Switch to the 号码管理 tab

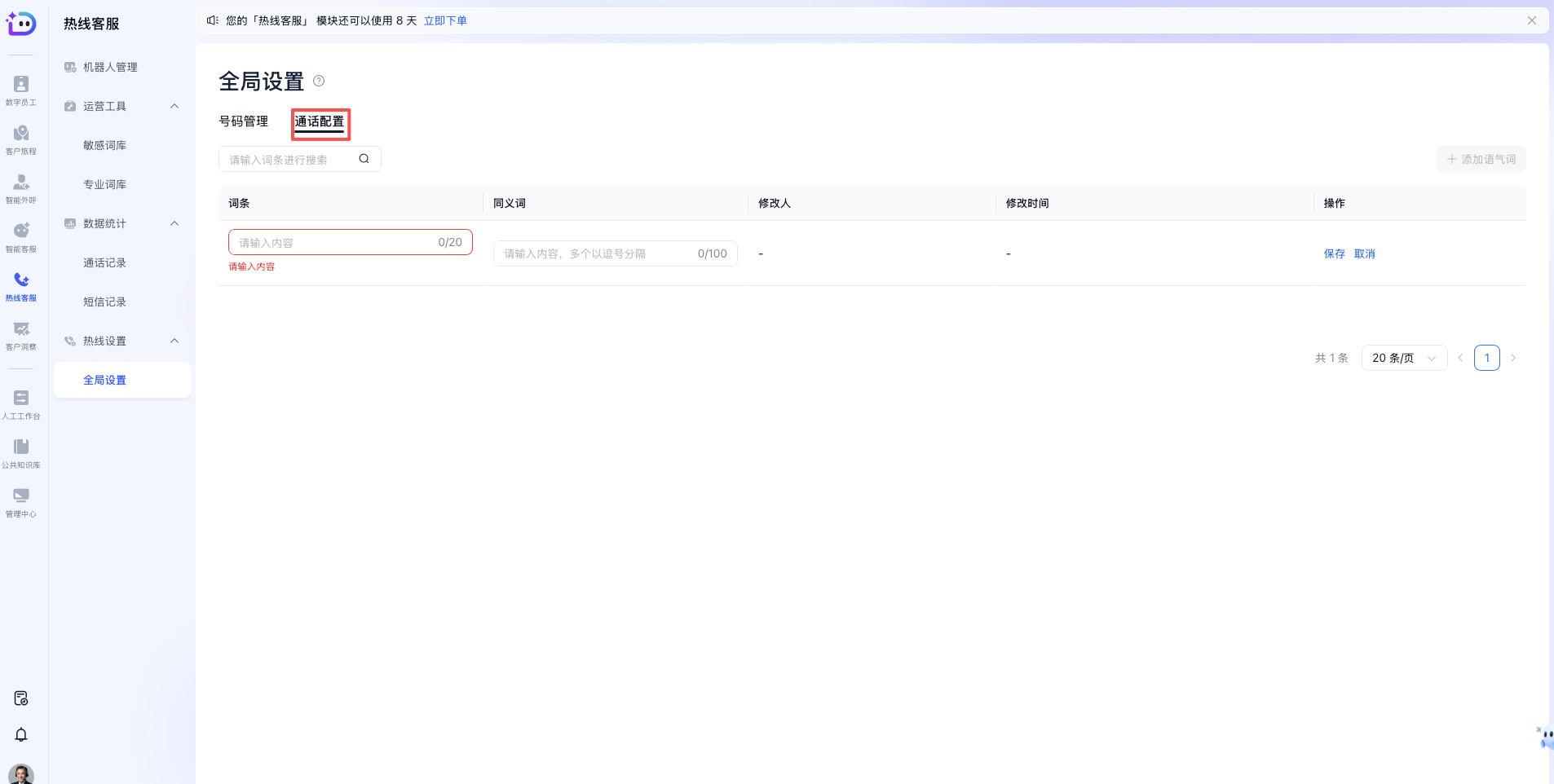pyautogui.click(x=244, y=121)
